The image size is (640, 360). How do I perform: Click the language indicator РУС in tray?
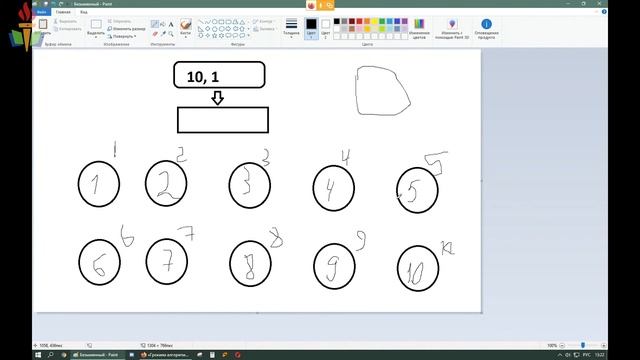point(587,355)
